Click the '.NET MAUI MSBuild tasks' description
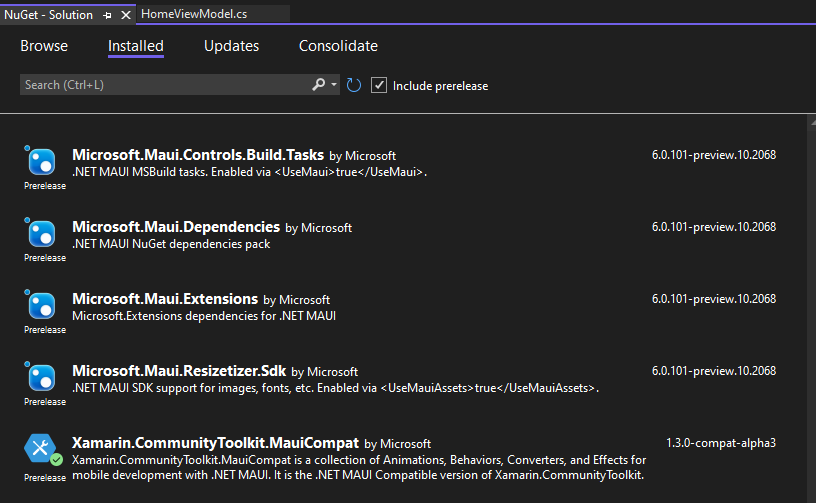 tap(249, 172)
